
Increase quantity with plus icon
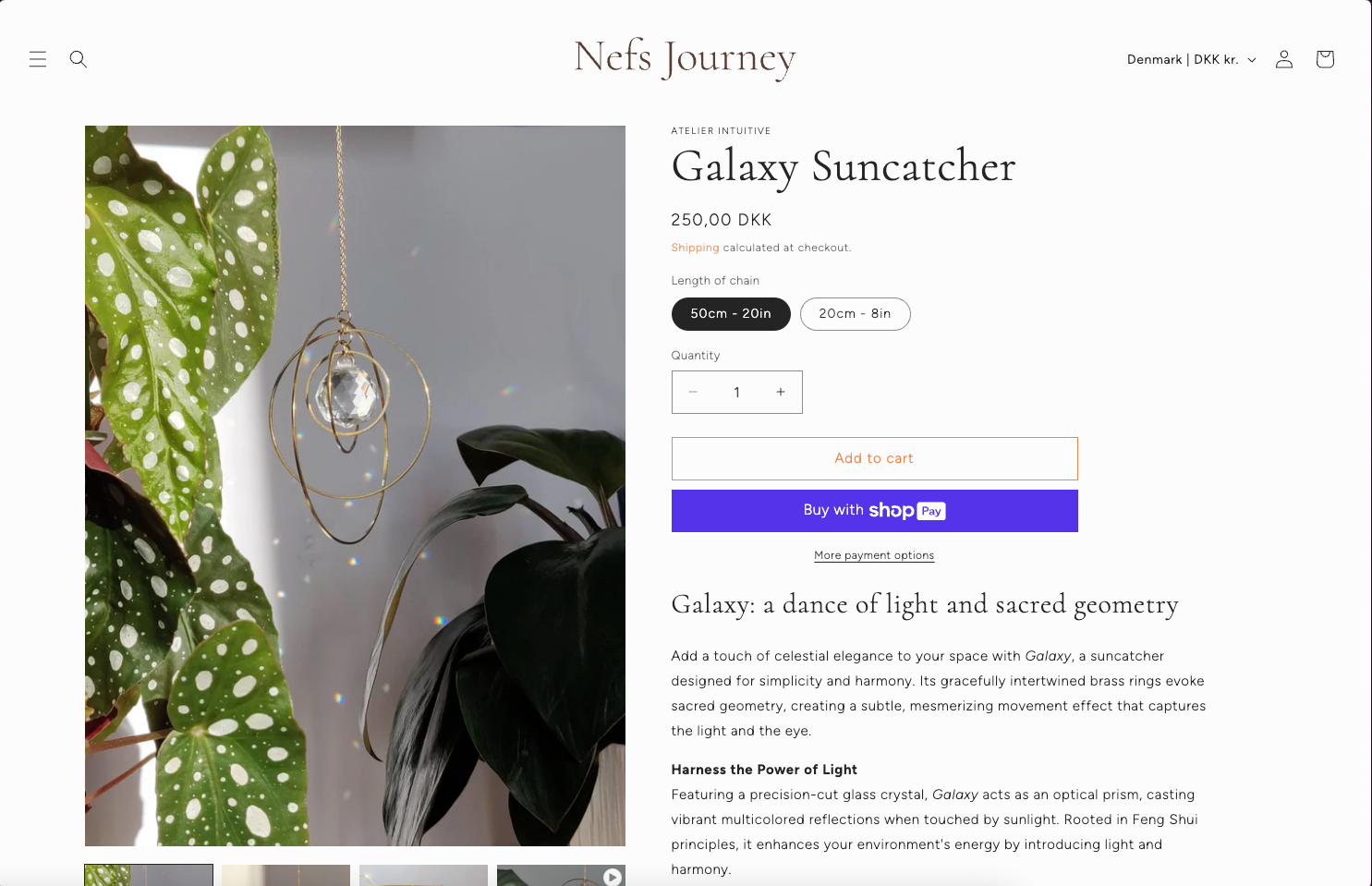[781, 392]
